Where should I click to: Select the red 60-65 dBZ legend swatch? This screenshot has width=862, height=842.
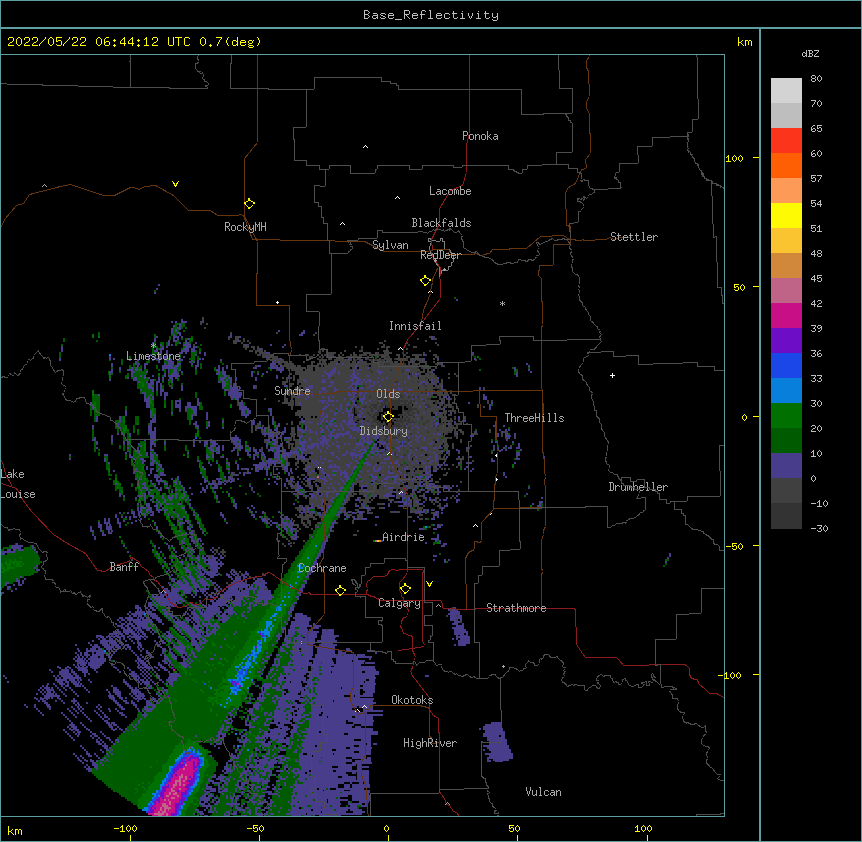[786, 141]
